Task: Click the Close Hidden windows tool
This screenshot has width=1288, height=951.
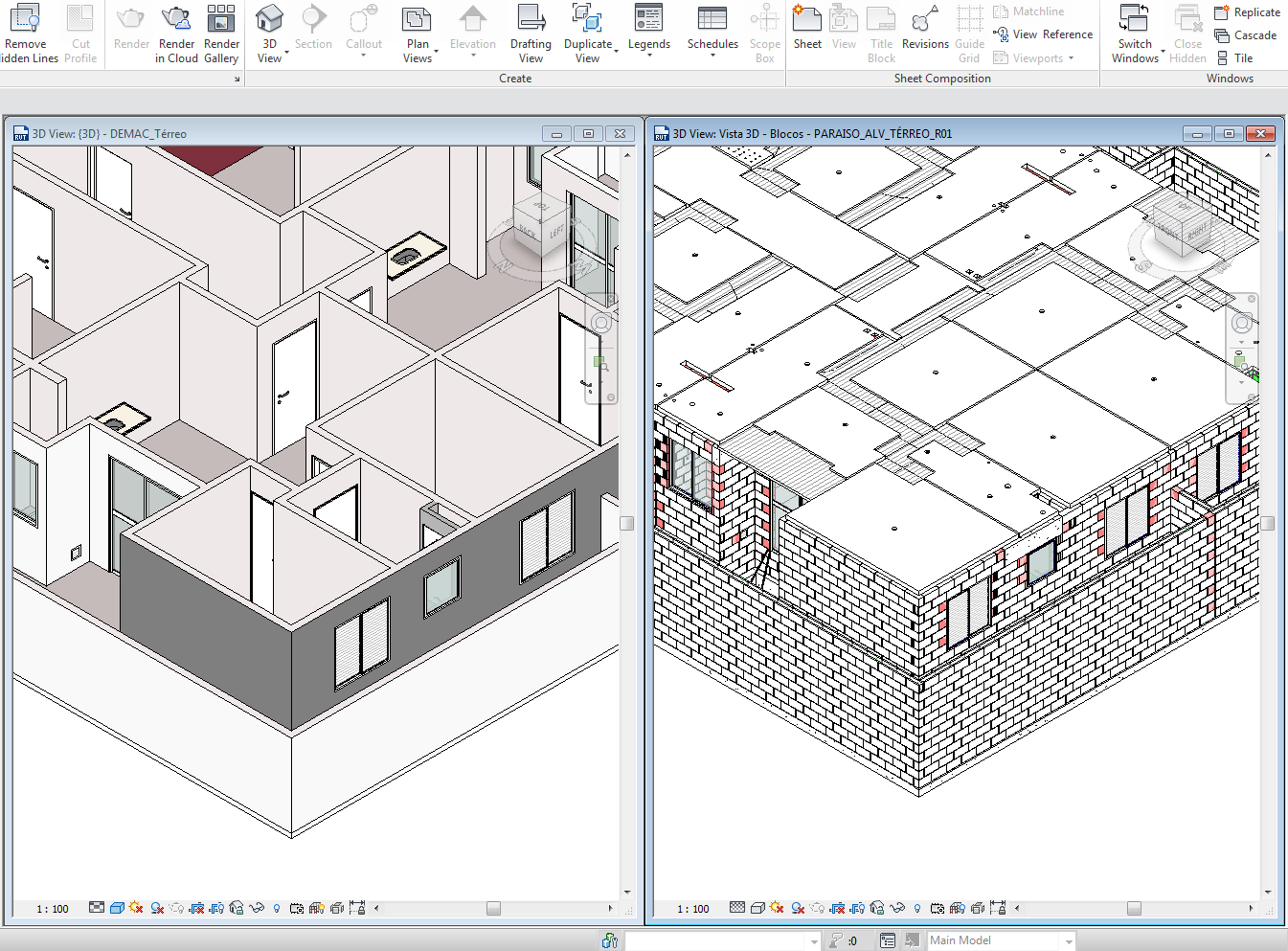Action: point(1187,34)
